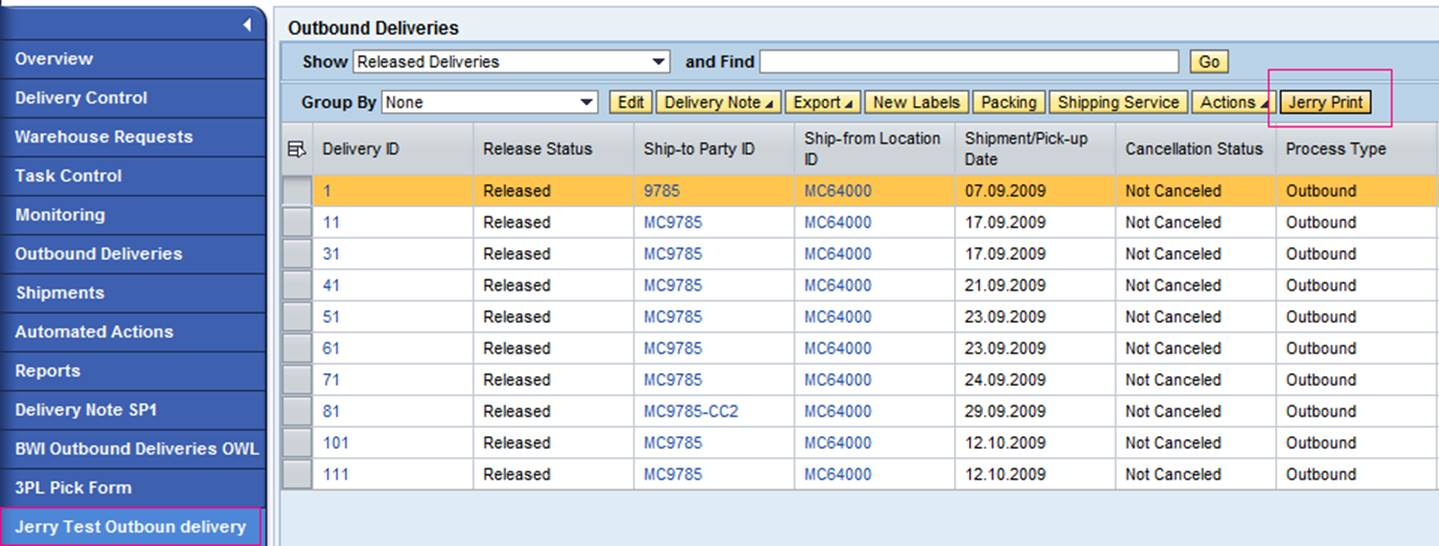The image size is (1439, 546).
Task: Expand the Export button menu
Action: pyautogui.click(x=823, y=102)
